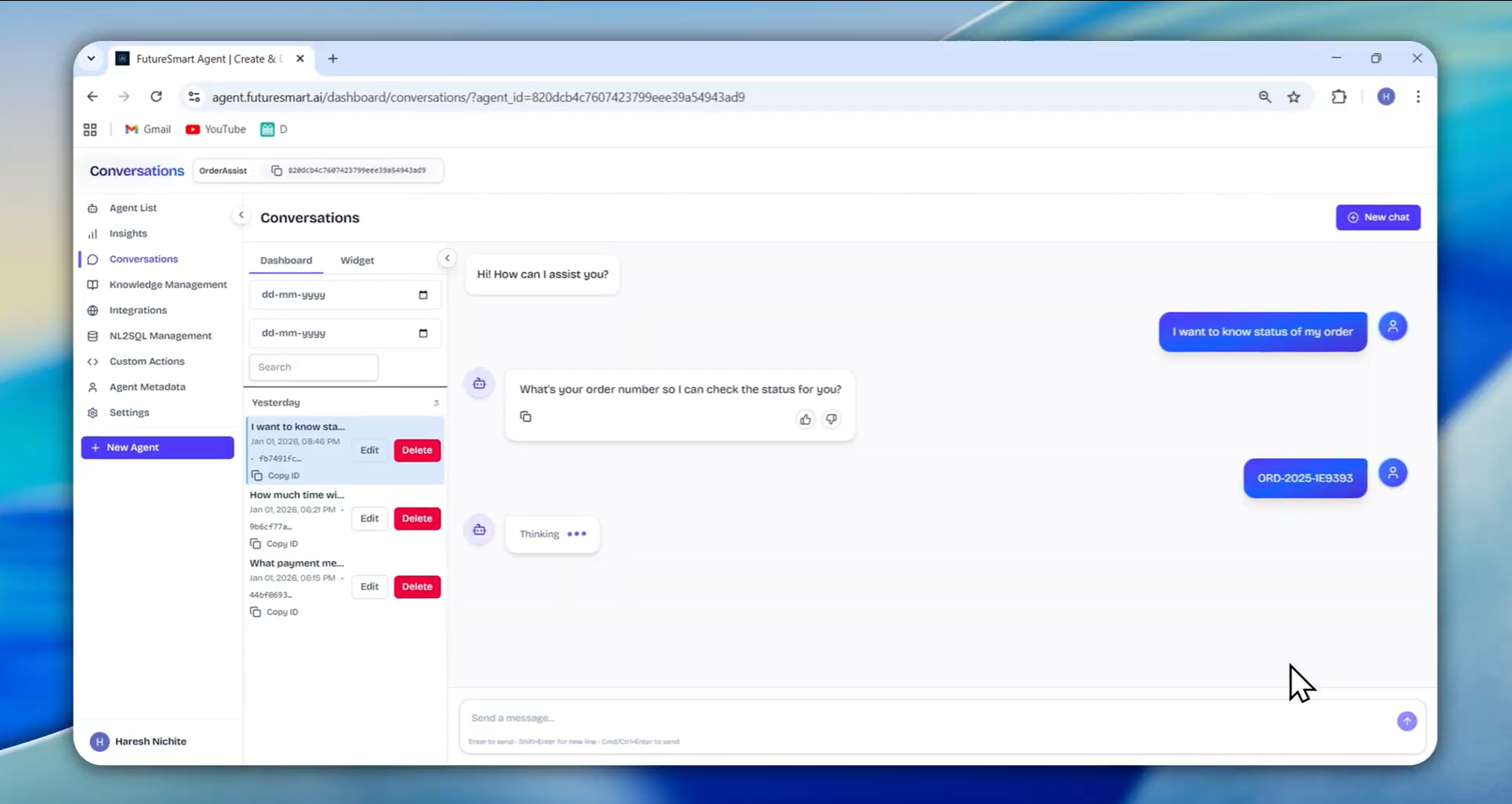1512x804 pixels.
Task: Open a new browser tab
Action: pos(333,58)
